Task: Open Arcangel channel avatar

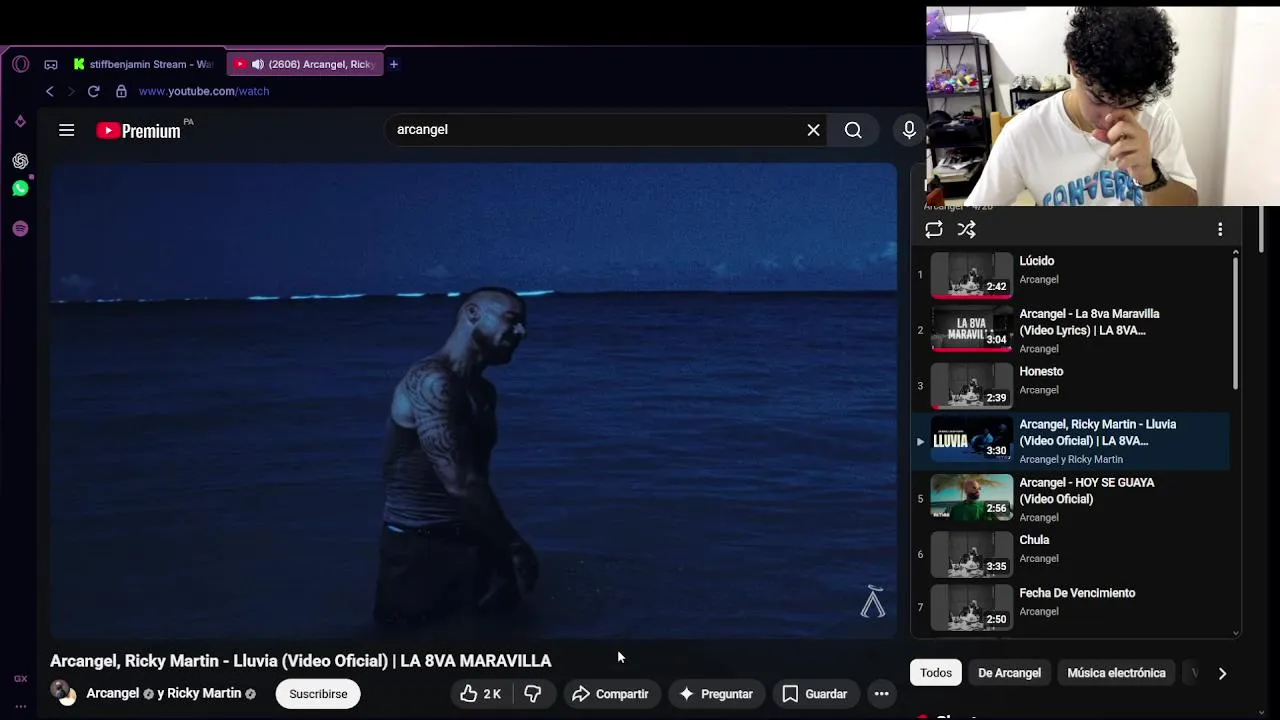Action: pos(64,693)
